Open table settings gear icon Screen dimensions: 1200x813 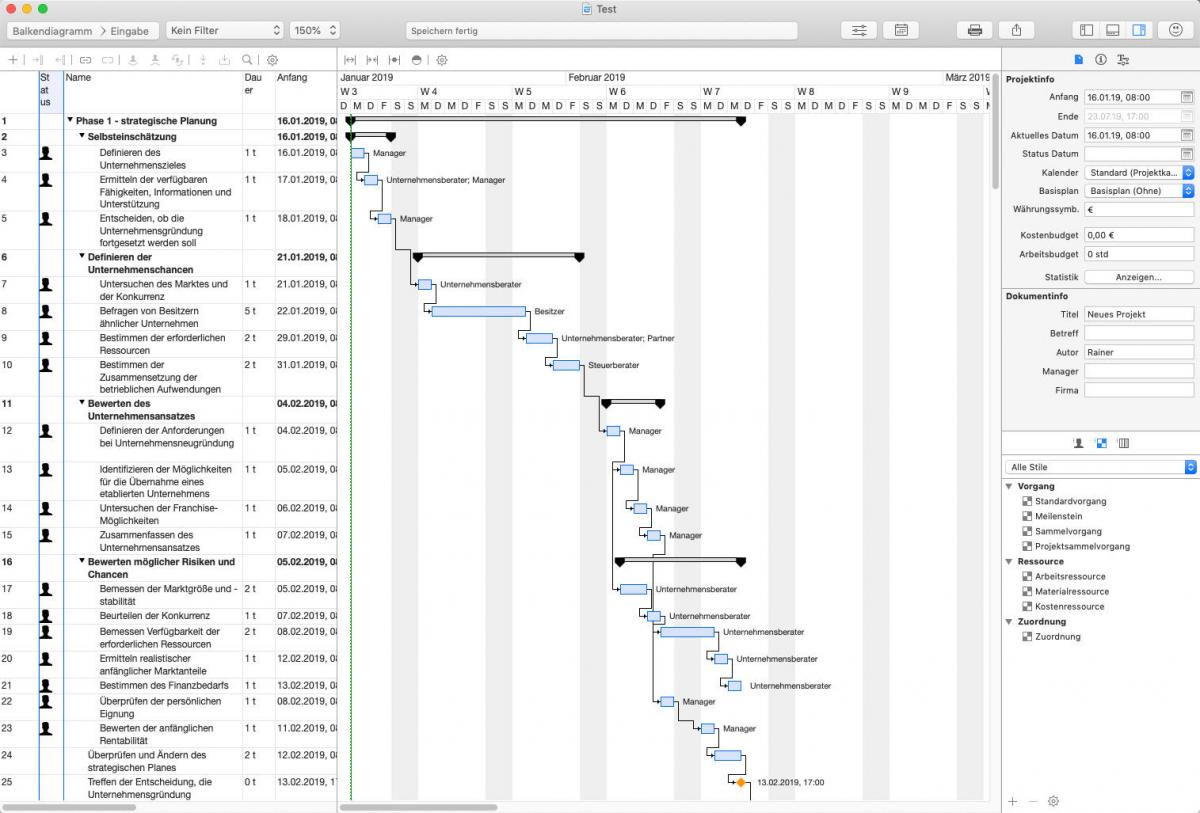pyautogui.click(x=272, y=60)
